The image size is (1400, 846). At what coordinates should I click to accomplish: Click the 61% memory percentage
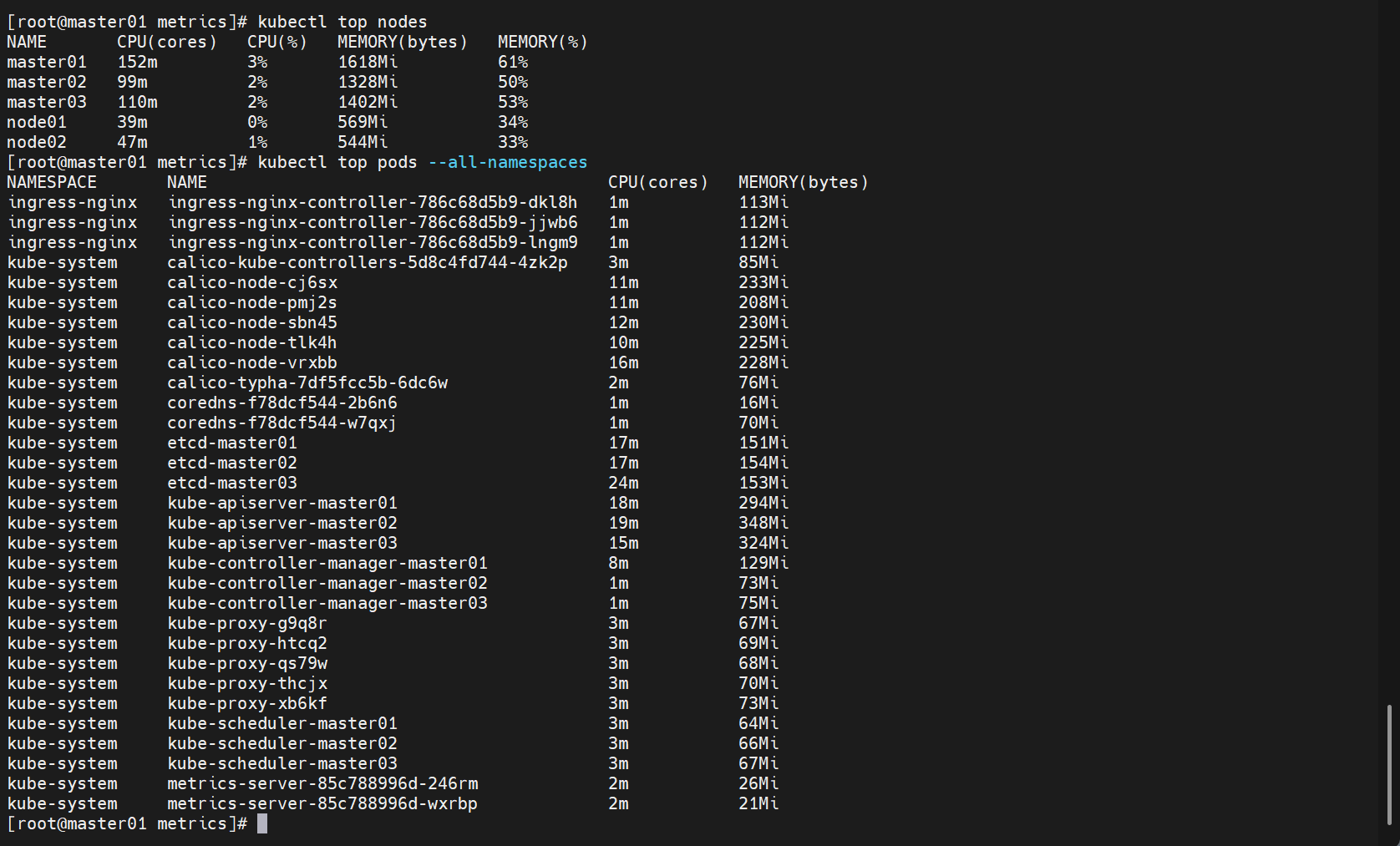pyautogui.click(x=513, y=62)
